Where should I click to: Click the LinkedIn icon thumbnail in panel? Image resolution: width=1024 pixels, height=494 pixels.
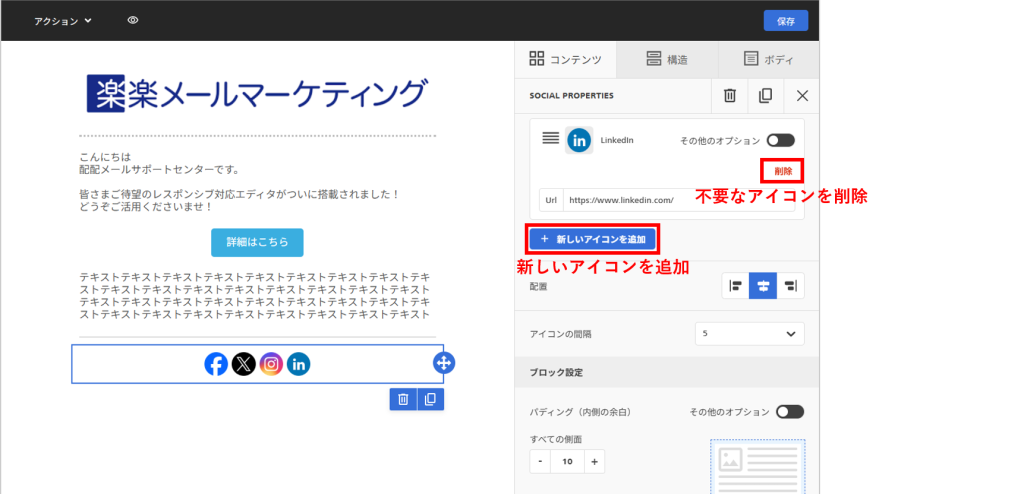579,140
